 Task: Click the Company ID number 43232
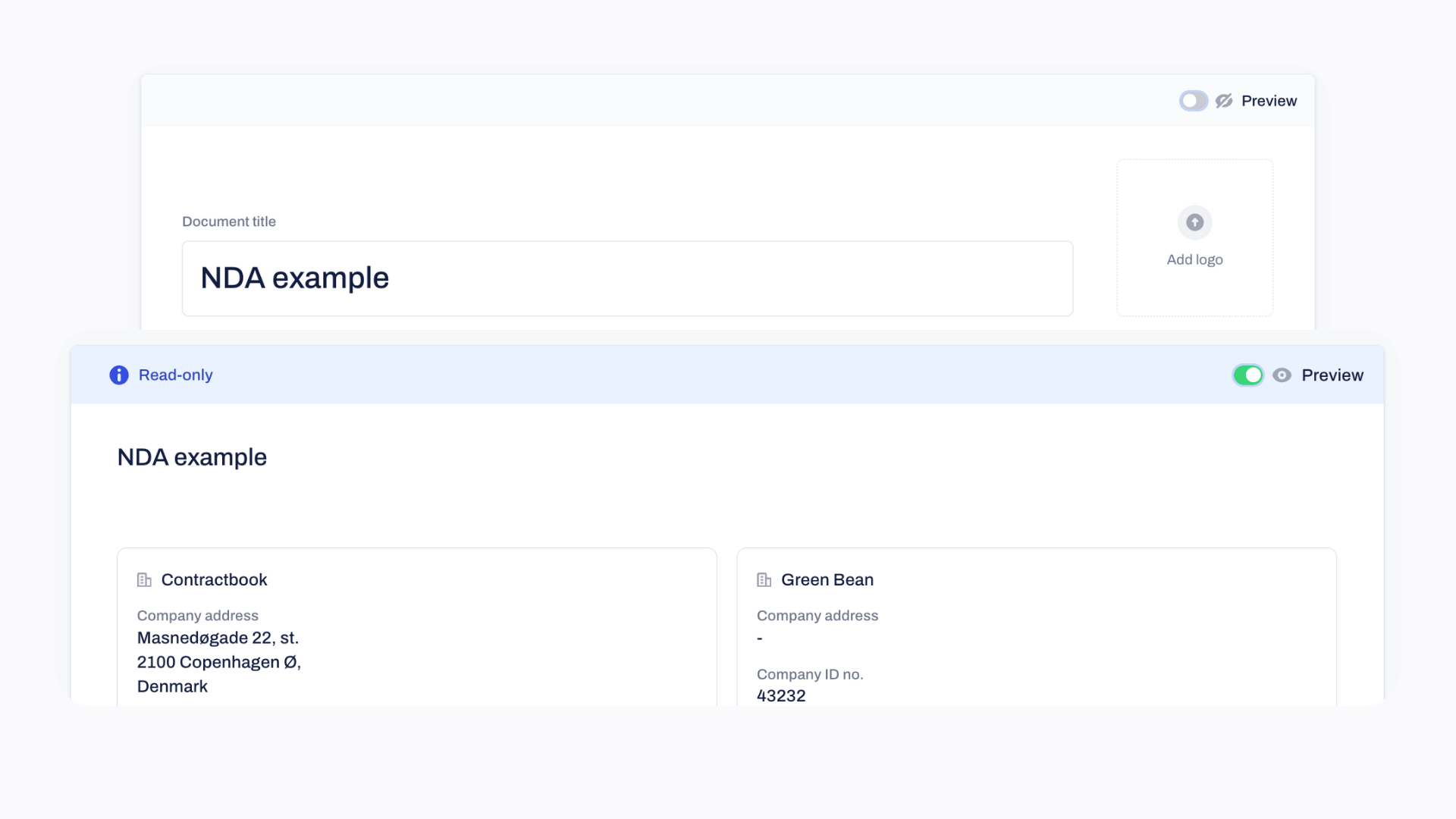tap(781, 695)
